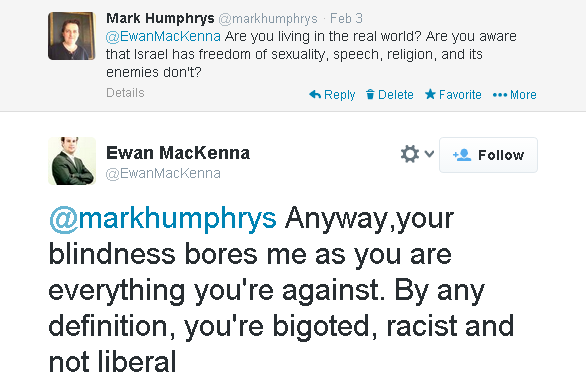586x387 pixels.
Task: Click the large @markhumphrys mention
Action: click(163, 219)
